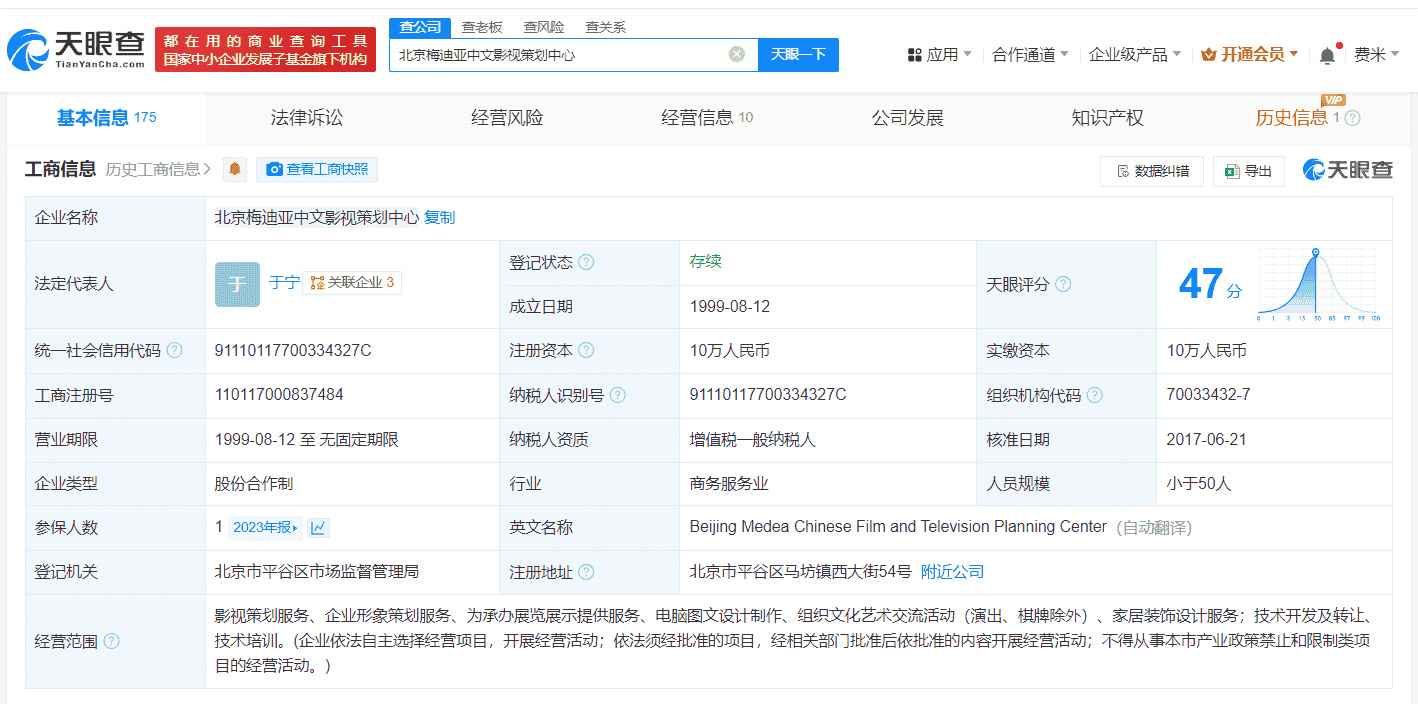Image resolution: width=1418 pixels, height=704 pixels.
Task: Click inside the company search input field
Action: 560,55
